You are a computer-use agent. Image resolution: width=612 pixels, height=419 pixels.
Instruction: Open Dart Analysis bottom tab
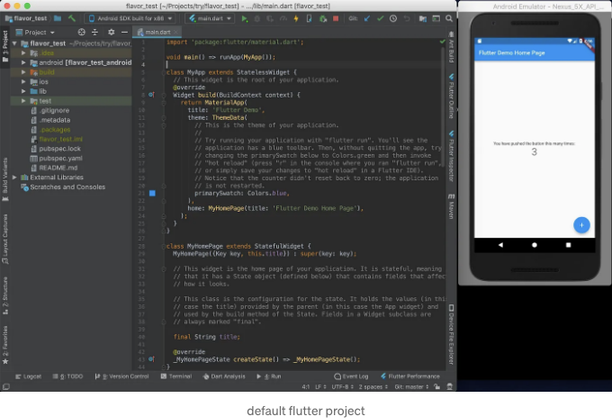click(224, 376)
